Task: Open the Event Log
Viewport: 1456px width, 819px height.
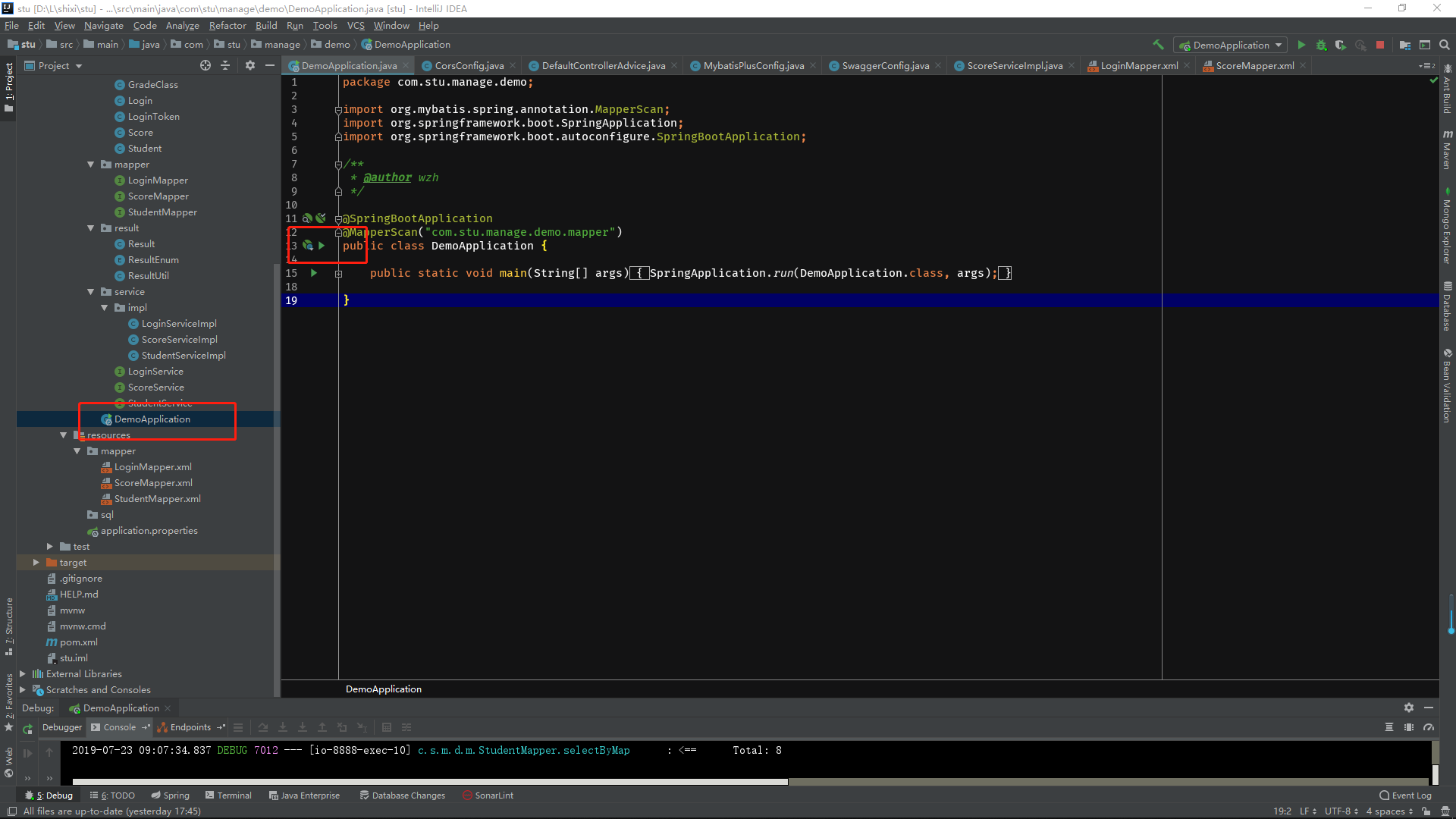Action: [x=1405, y=795]
